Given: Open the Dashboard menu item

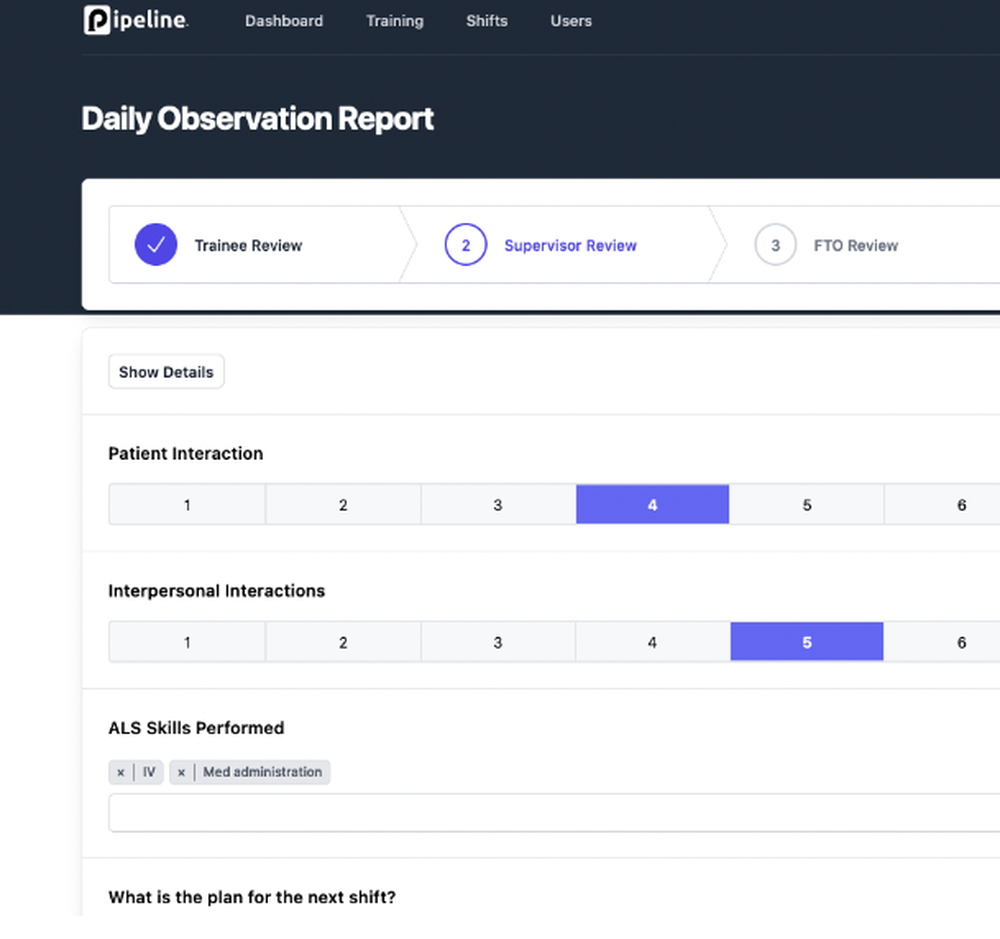Looking at the screenshot, I should tap(284, 20).
